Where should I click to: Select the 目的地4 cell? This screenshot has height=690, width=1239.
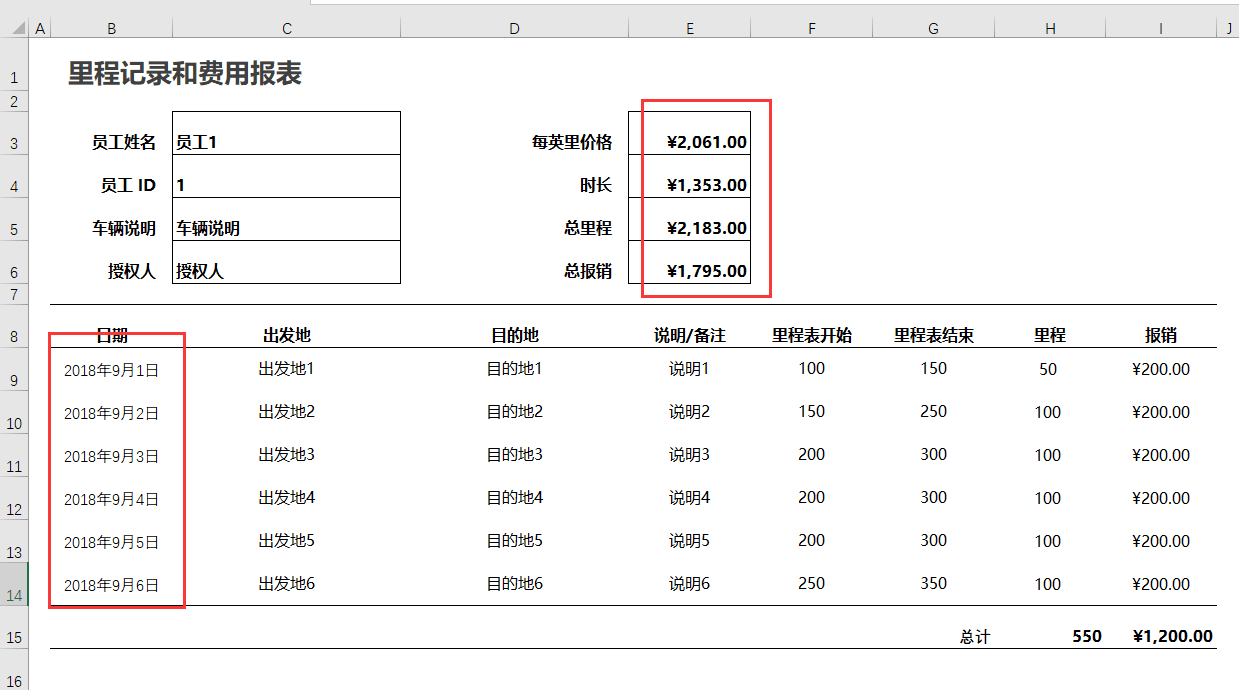515,498
